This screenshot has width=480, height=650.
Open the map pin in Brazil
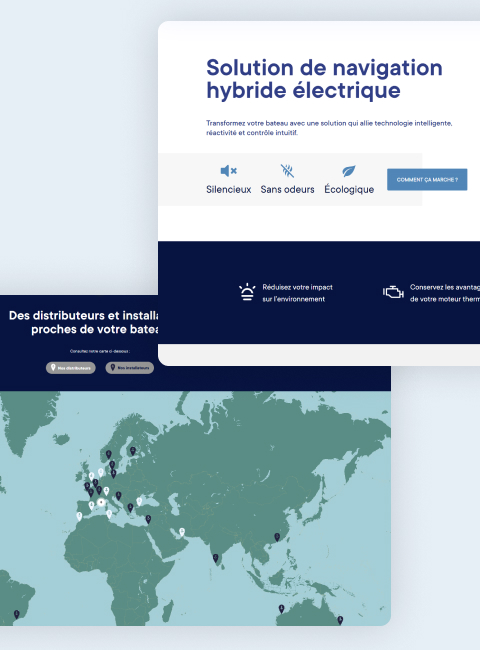(x=17, y=614)
